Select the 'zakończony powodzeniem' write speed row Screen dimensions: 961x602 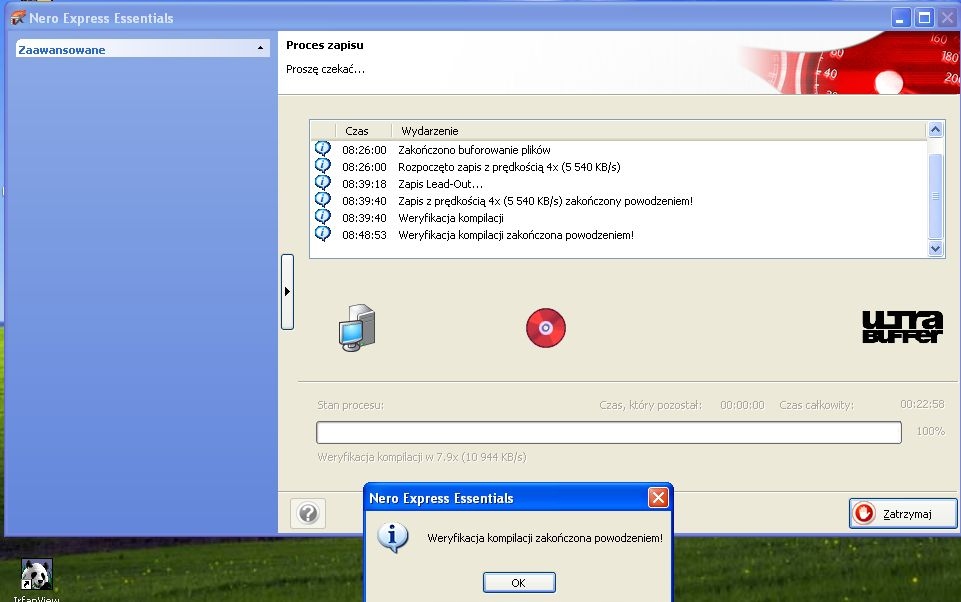pyautogui.click(x=619, y=201)
